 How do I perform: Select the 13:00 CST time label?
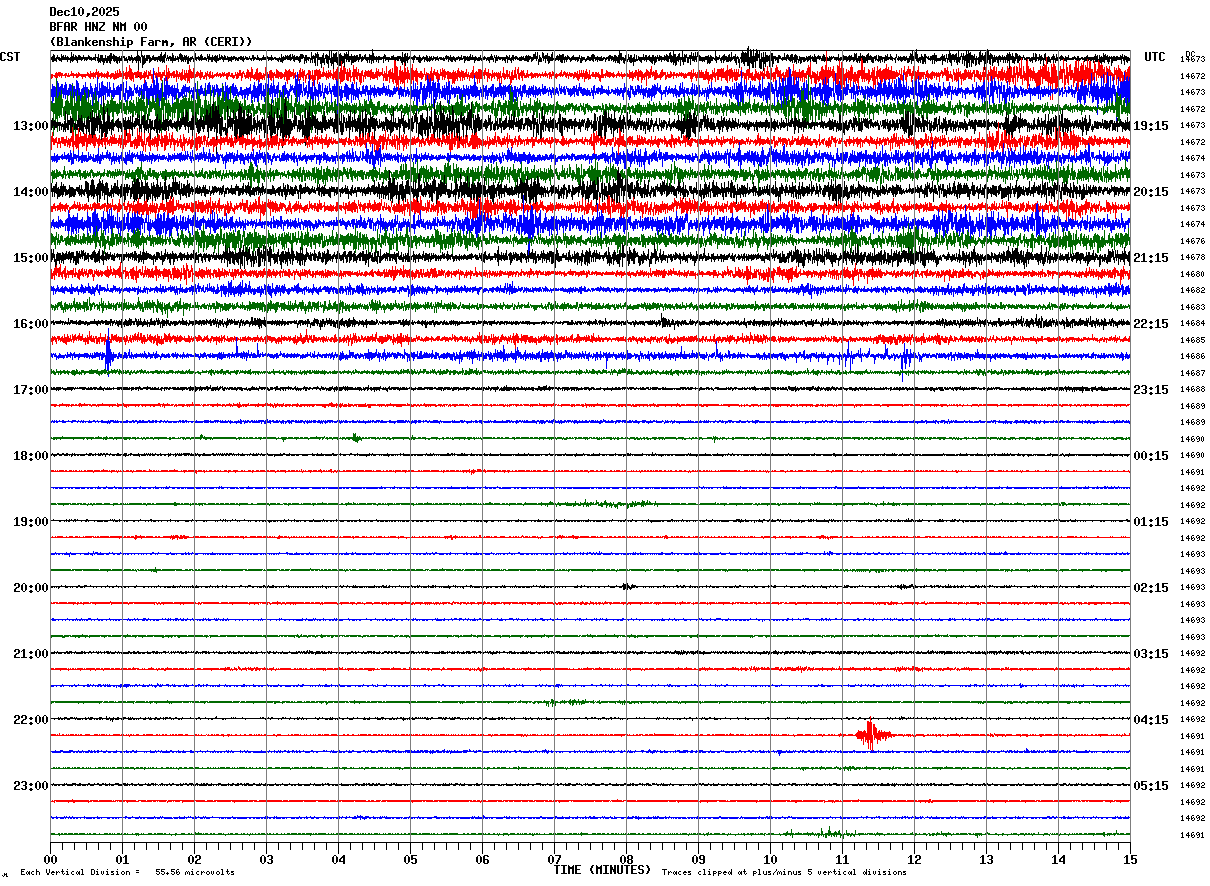(31, 126)
